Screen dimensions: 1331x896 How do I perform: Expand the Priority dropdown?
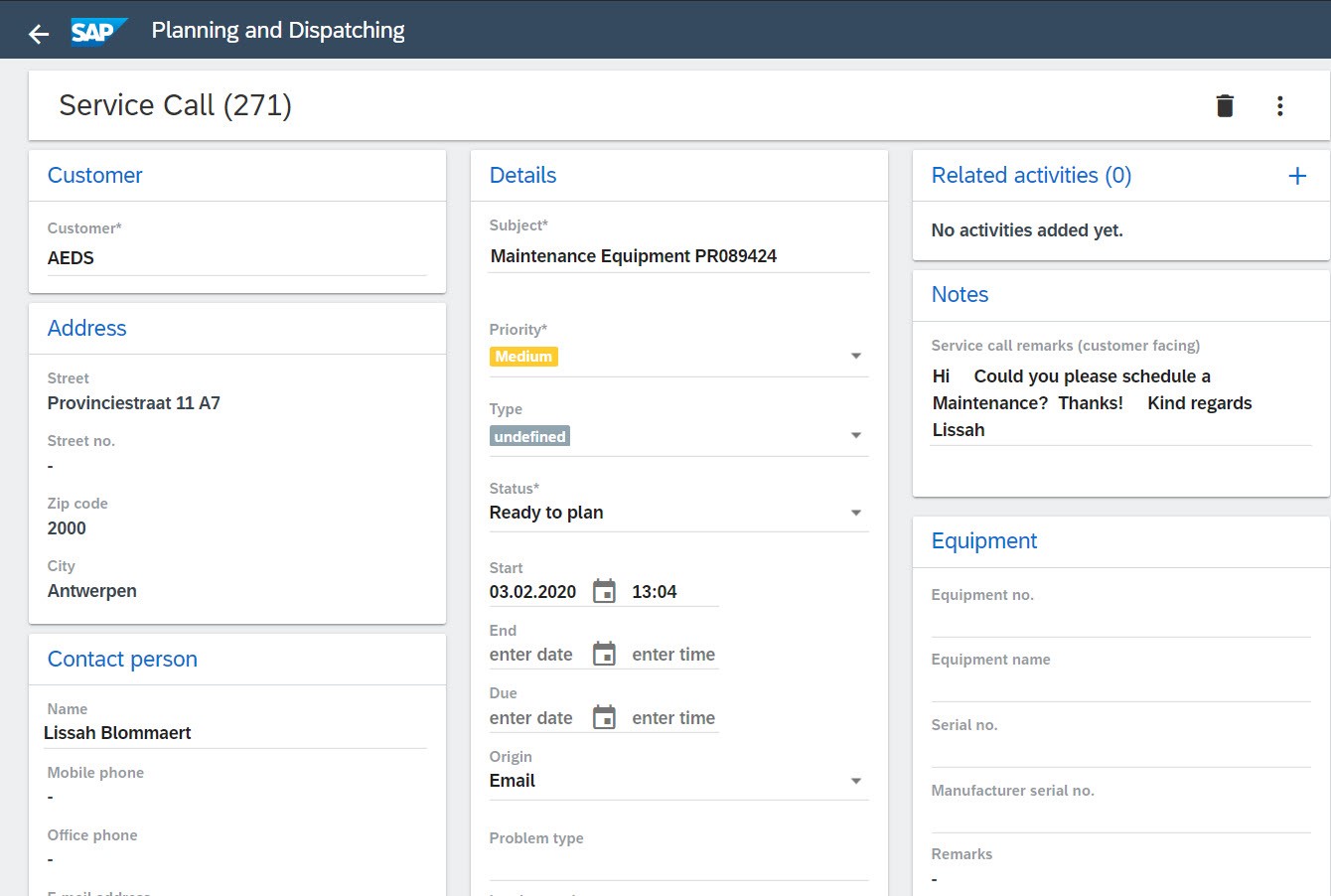855,357
